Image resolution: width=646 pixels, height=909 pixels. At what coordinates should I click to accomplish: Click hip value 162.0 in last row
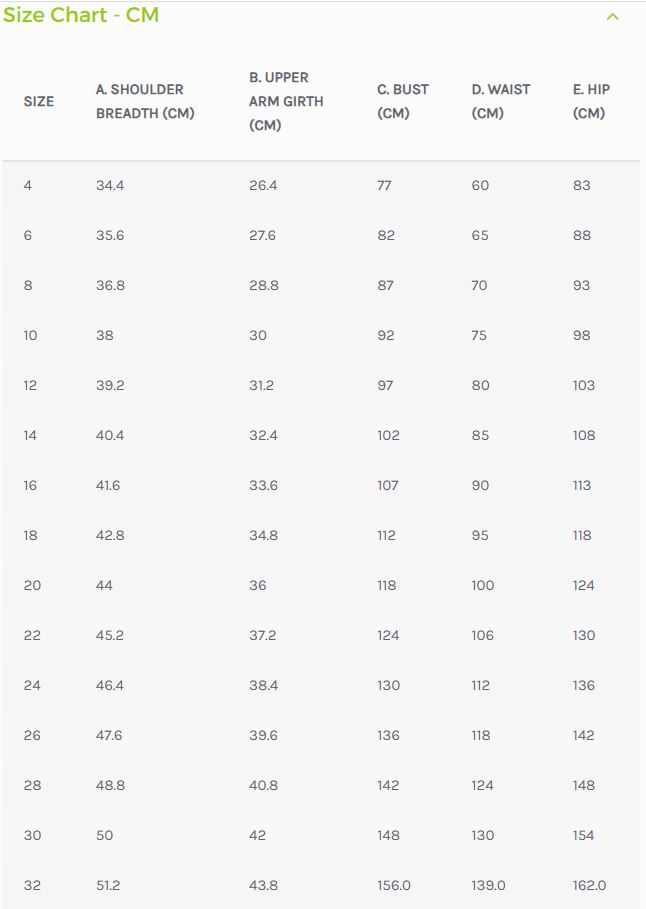point(589,885)
